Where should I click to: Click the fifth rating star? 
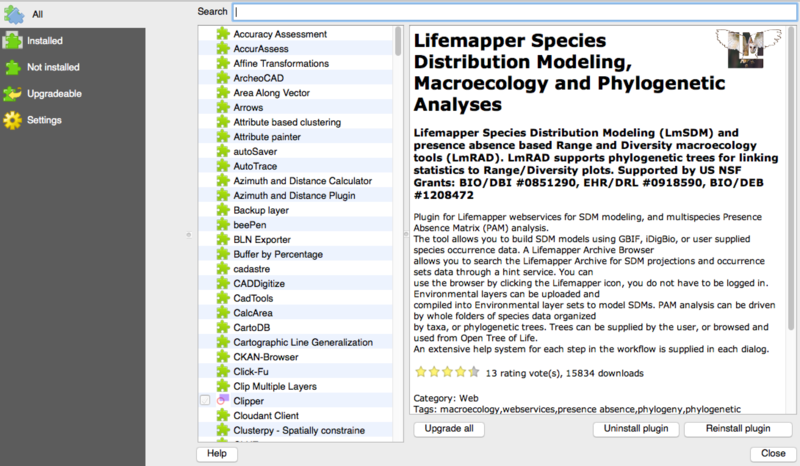(474, 372)
